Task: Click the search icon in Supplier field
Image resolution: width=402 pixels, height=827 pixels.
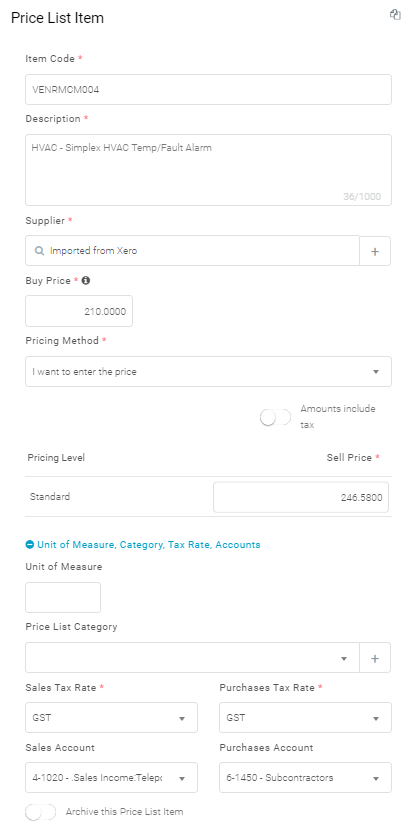Action: tap(39, 251)
